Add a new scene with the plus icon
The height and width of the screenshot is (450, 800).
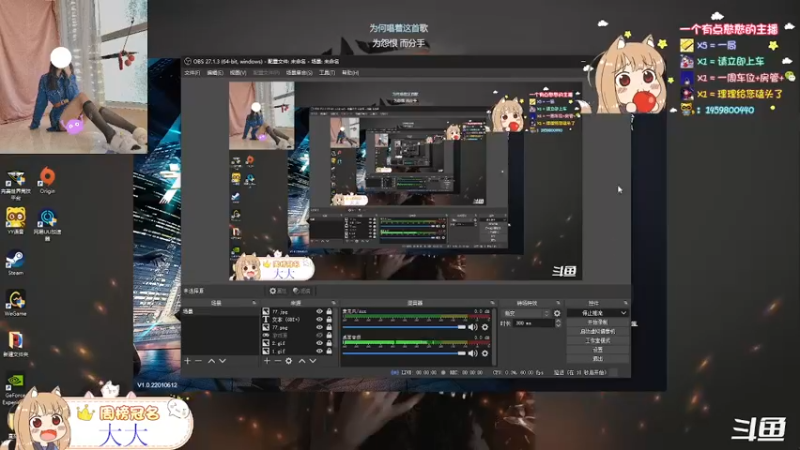coord(187,361)
